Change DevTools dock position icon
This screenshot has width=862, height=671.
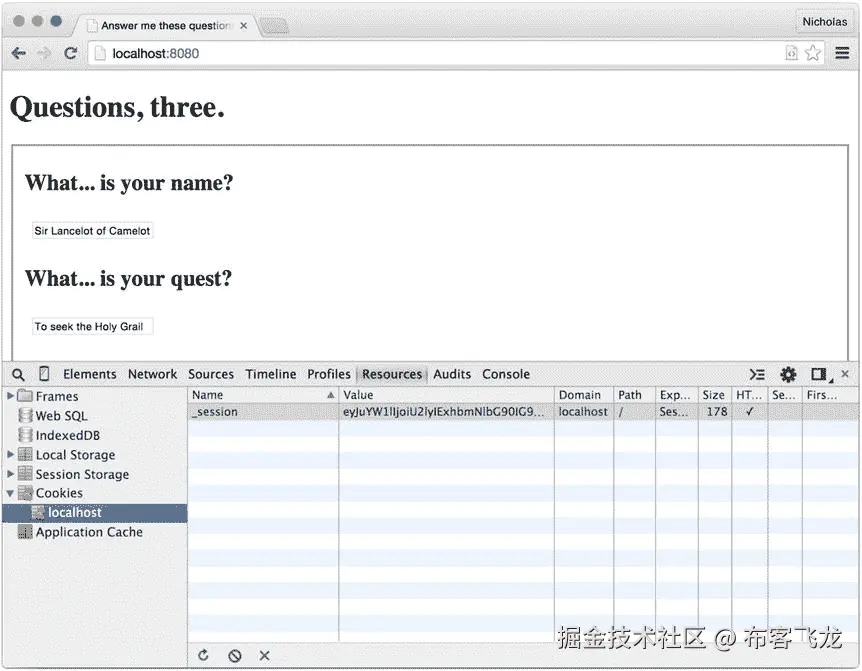pyautogui.click(x=817, y=373)
